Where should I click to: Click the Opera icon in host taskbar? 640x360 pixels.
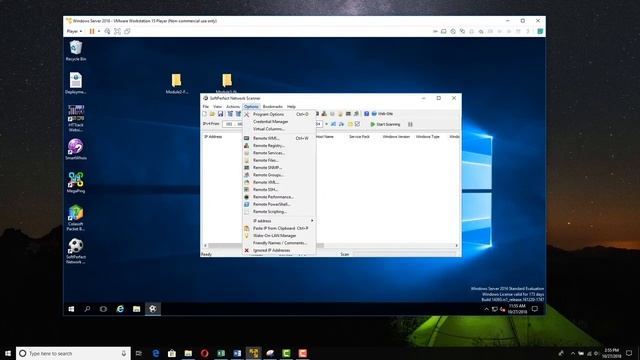click(204, 353)
